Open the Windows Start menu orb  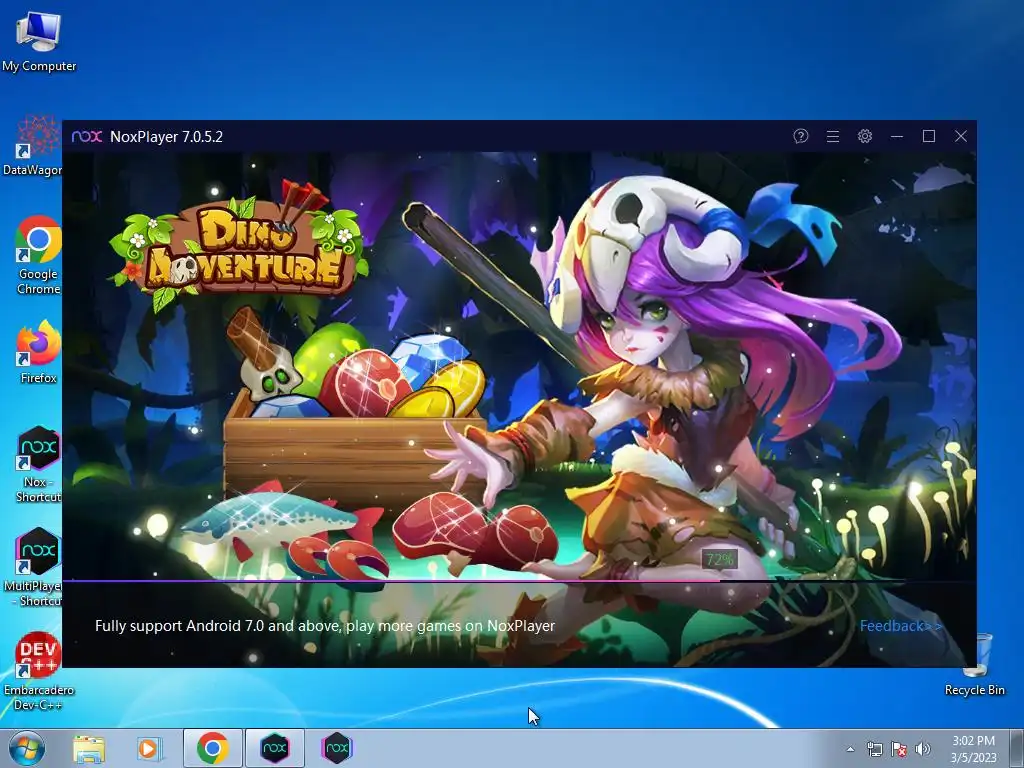pos(27,748)
